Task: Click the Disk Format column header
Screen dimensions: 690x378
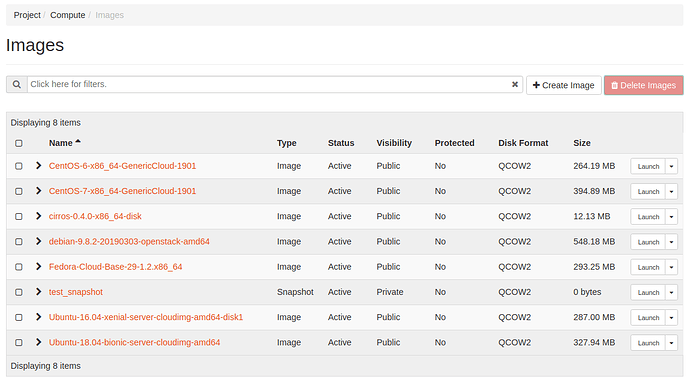Action: tap(523, 143)
